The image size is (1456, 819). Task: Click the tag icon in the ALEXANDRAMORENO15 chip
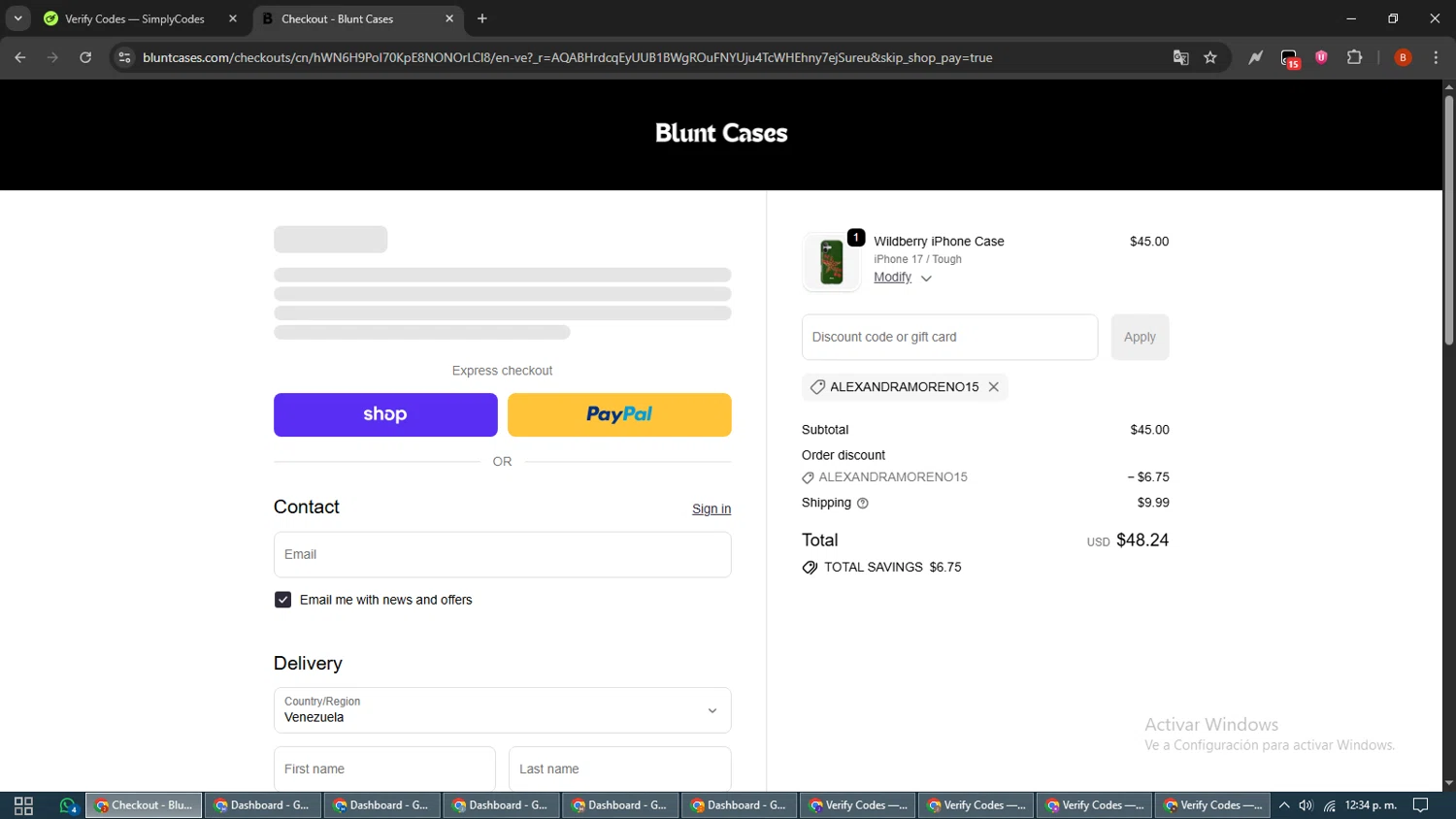(x=817, y=386)
